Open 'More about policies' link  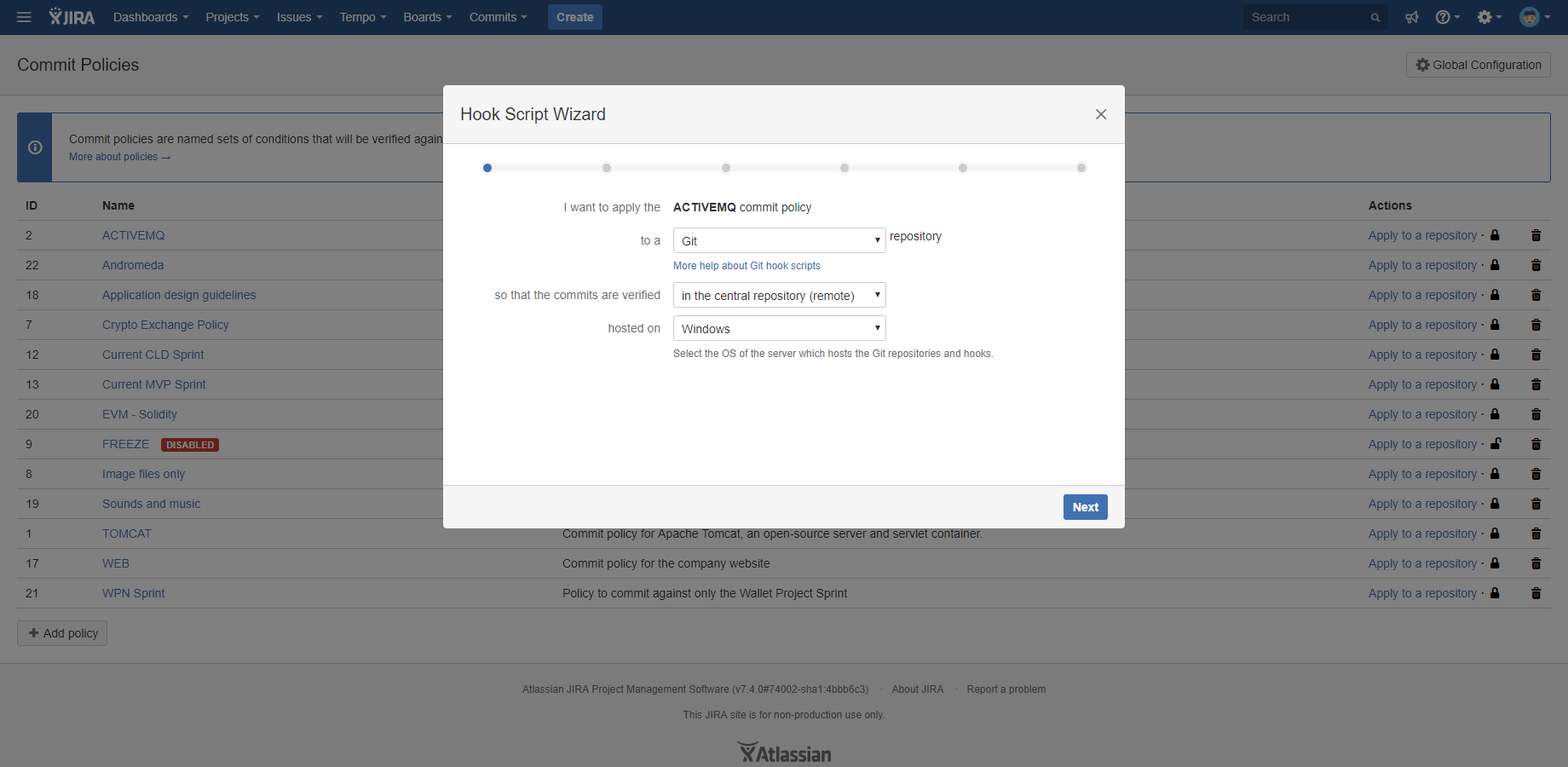tap(119, 157)
